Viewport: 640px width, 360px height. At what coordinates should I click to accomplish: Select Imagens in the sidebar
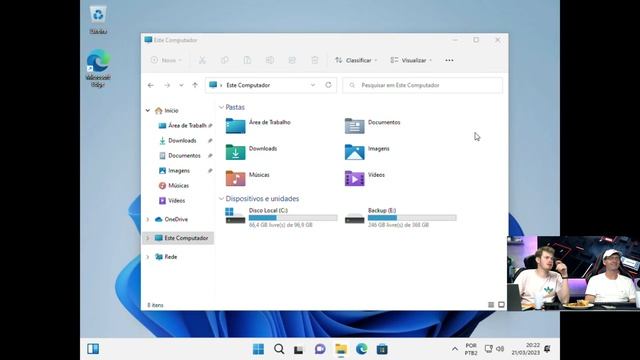(174, 171)
